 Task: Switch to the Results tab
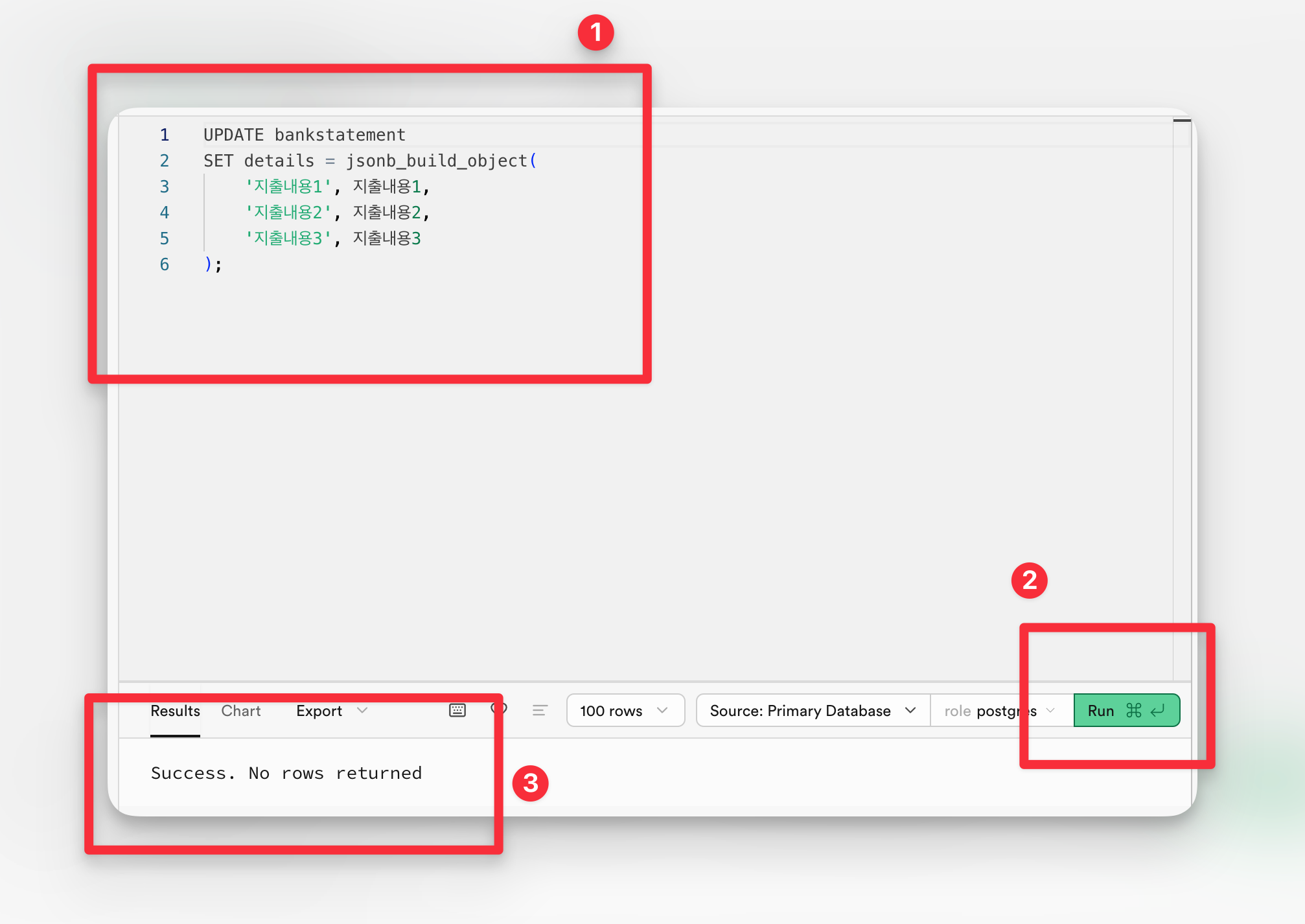[x=175, y=711]
